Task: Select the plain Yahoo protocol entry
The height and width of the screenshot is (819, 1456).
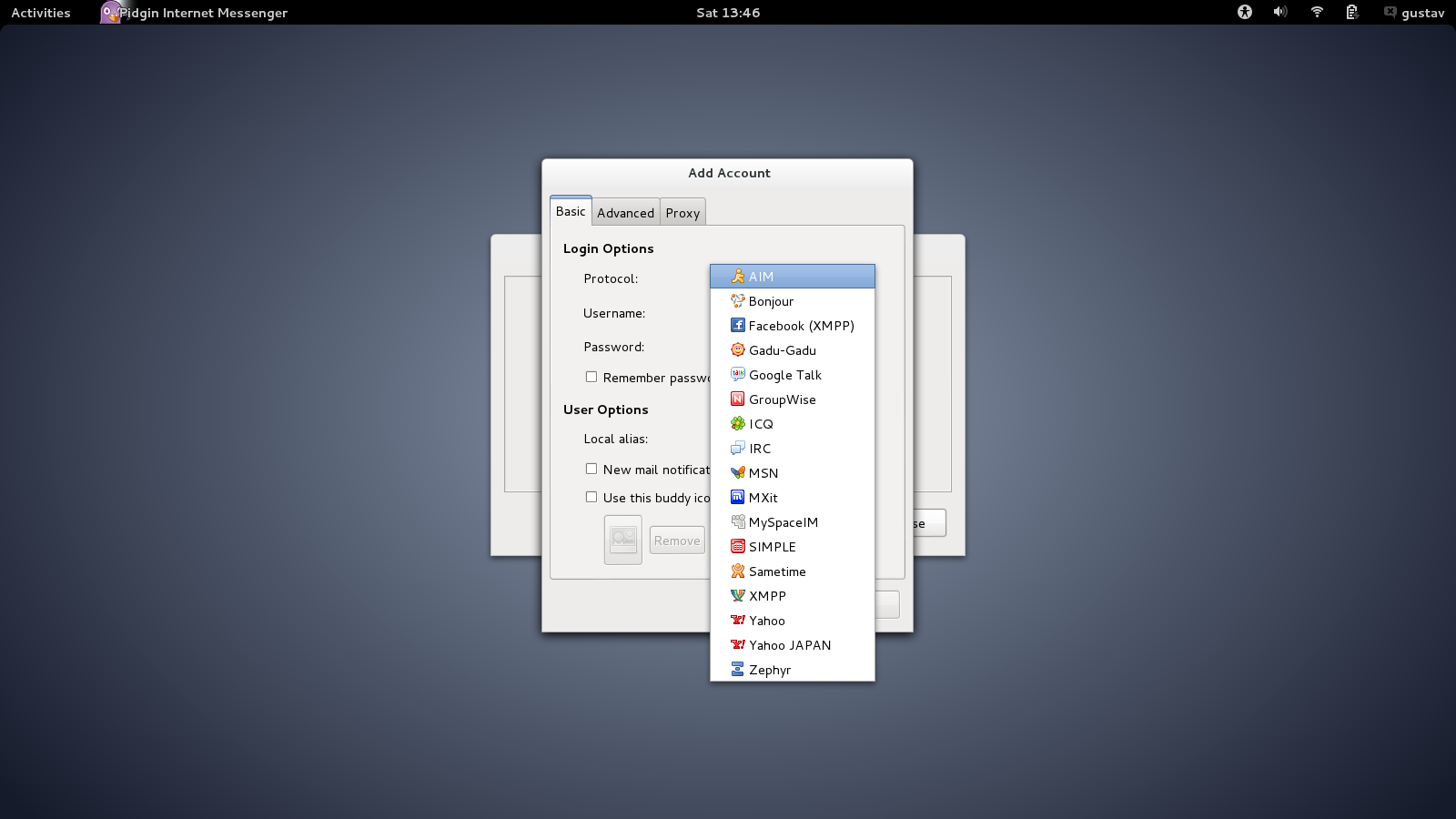Action: coord(793,620)
